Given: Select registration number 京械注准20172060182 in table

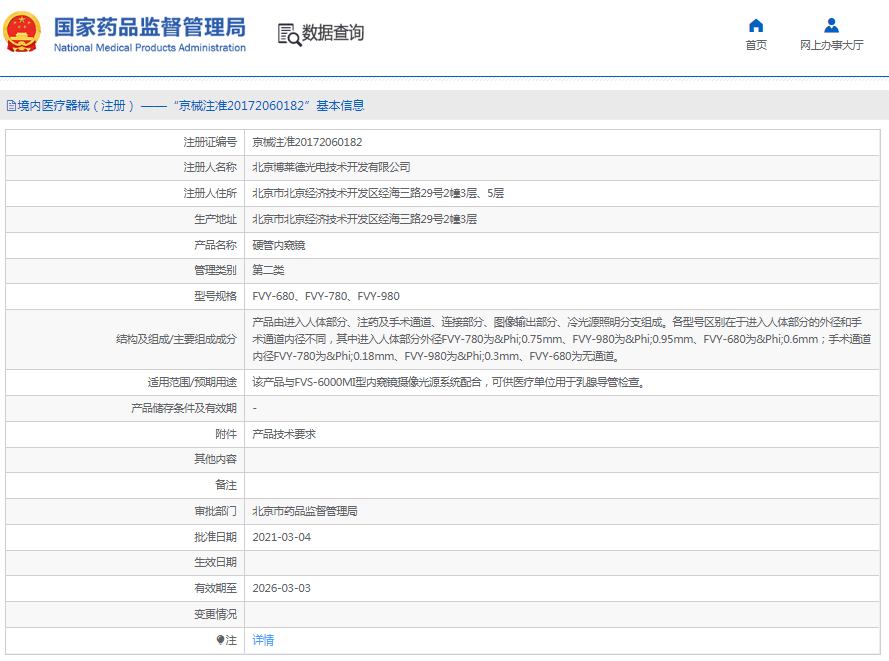Looking at the screenshot, I should tap(307, 142).
